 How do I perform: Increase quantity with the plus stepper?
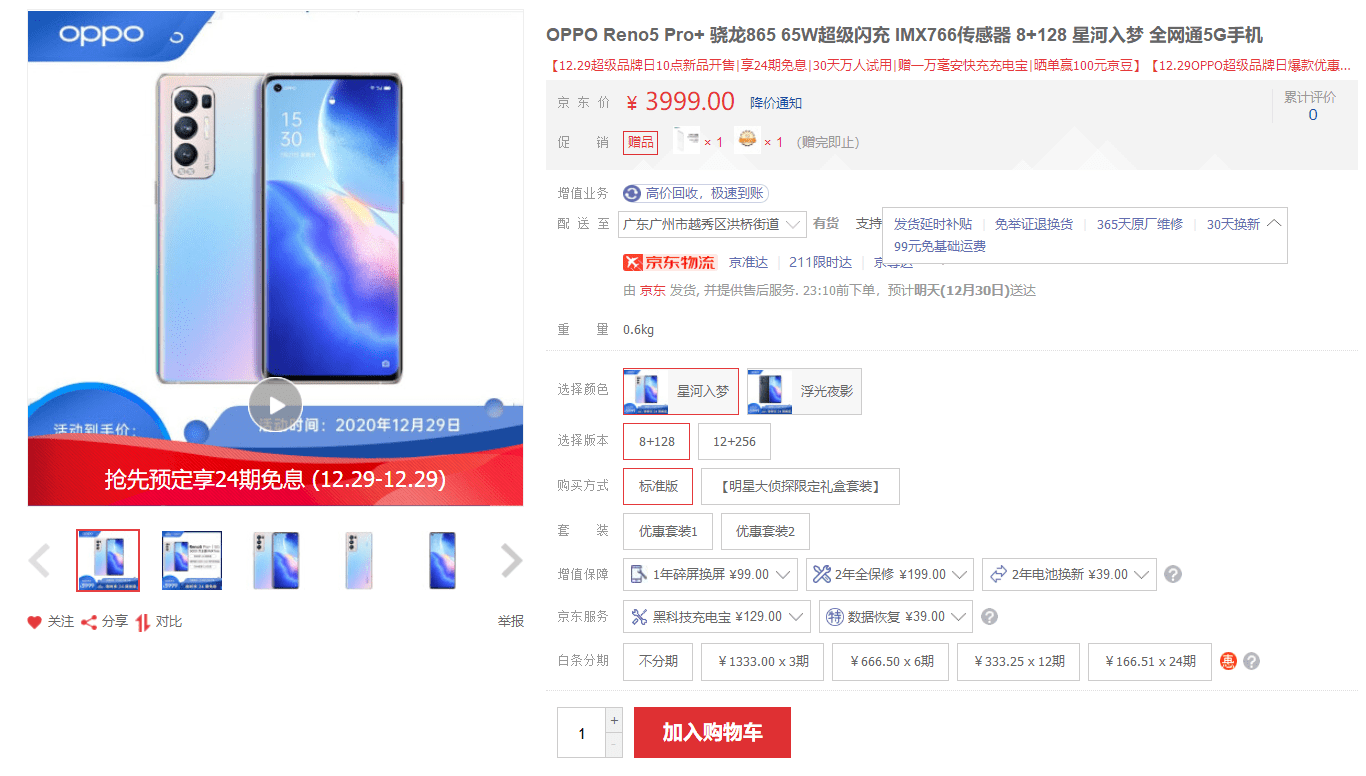pyautogui.click(x=614, y=721)
